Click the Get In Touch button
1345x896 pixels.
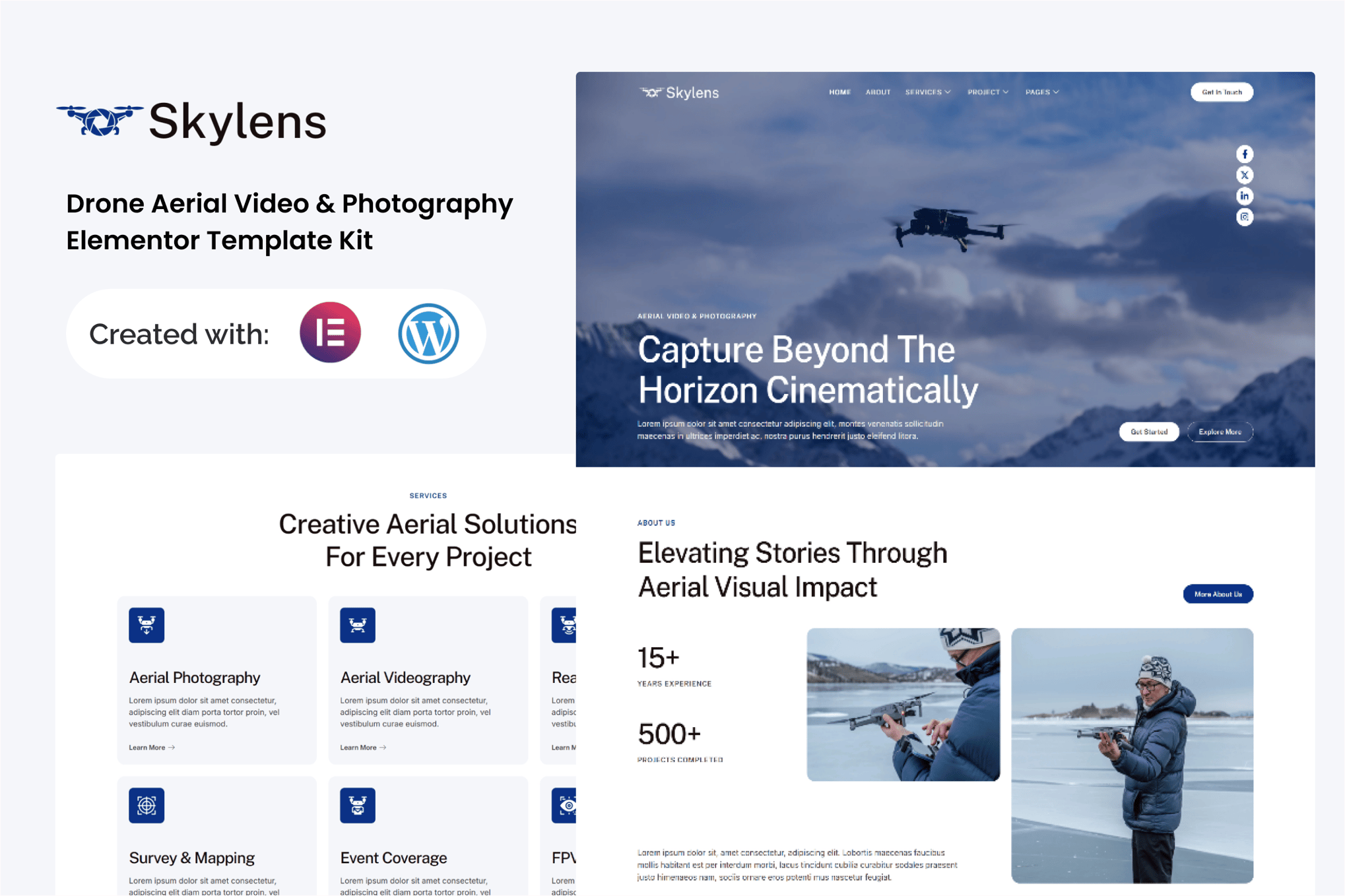[1222, 92]
